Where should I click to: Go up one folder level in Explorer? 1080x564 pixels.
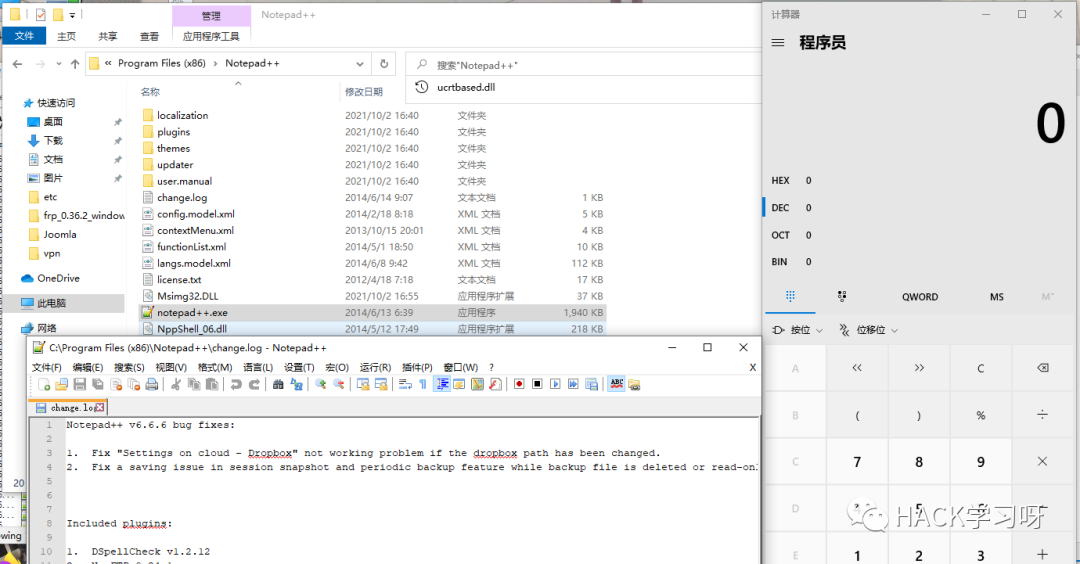(x=75, y=64)
